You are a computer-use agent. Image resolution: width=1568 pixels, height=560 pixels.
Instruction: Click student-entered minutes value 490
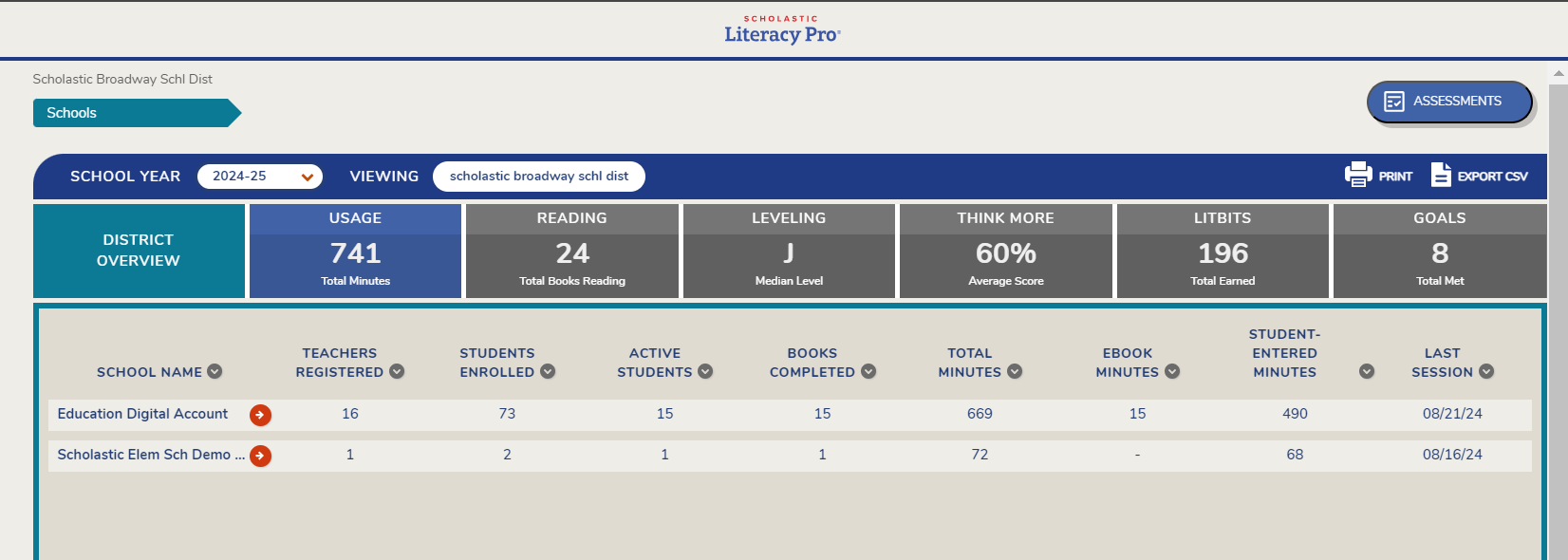(x=1295, y=414)
